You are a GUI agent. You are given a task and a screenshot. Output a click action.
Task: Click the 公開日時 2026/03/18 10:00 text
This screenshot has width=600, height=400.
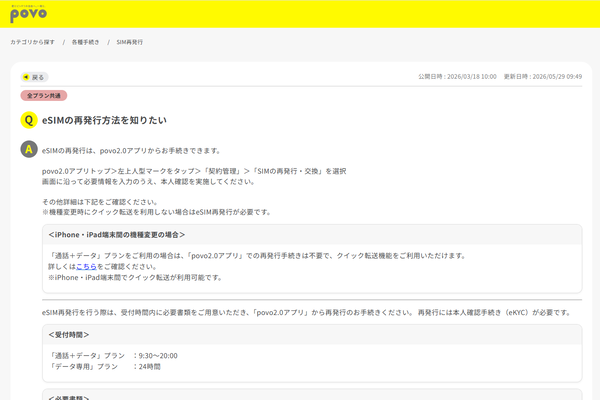tap(457, 77)
